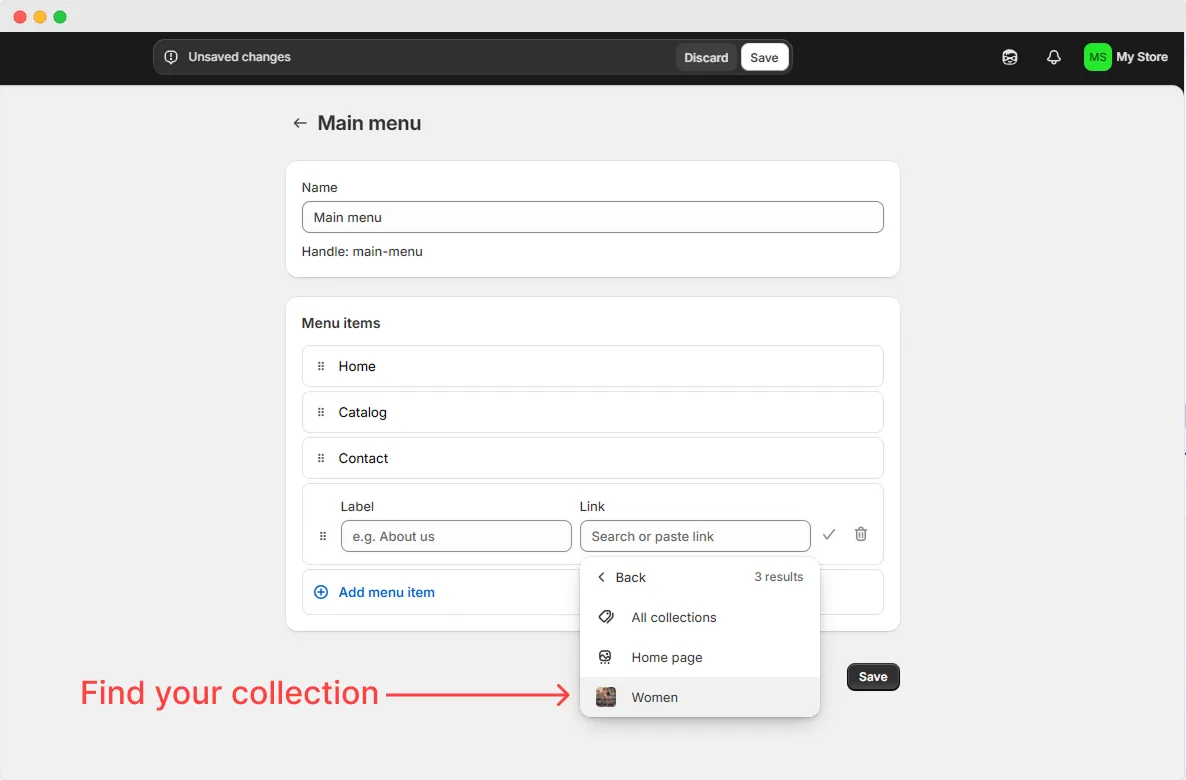Image resolution: width=1186 pixels, height=780 pixels.
Task: Click the back arrow beside Main menu heading
Action: [x=299, y=122]
